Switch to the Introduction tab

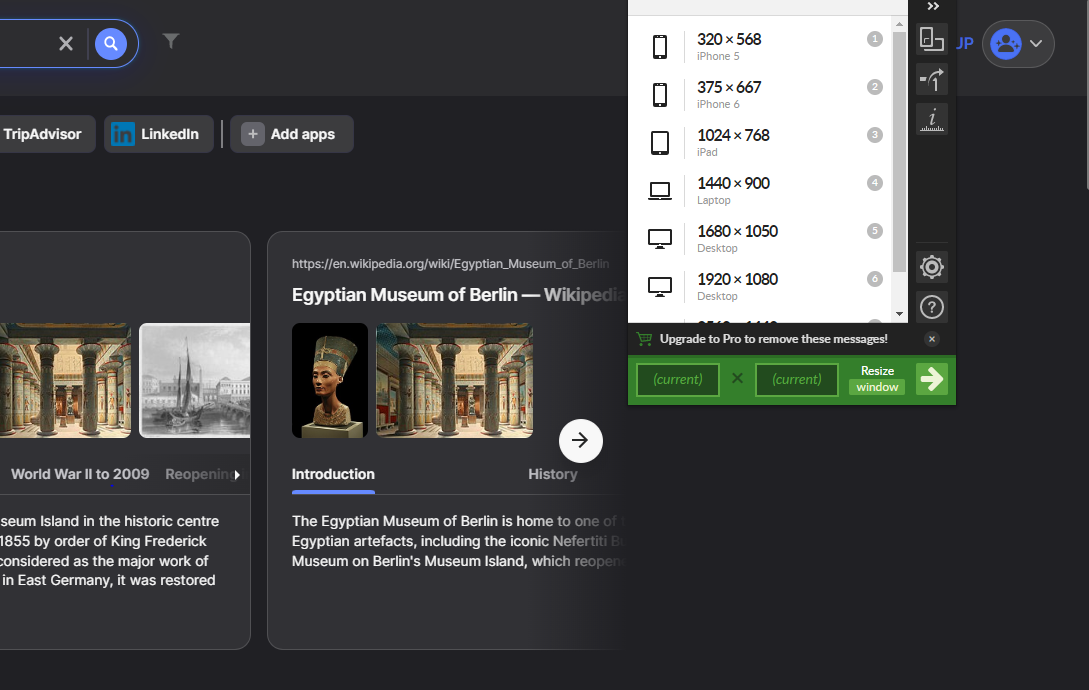(333, 474)
